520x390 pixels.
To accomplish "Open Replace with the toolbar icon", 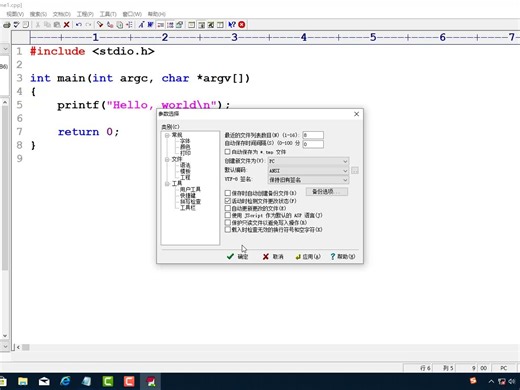I will (110, 25).
